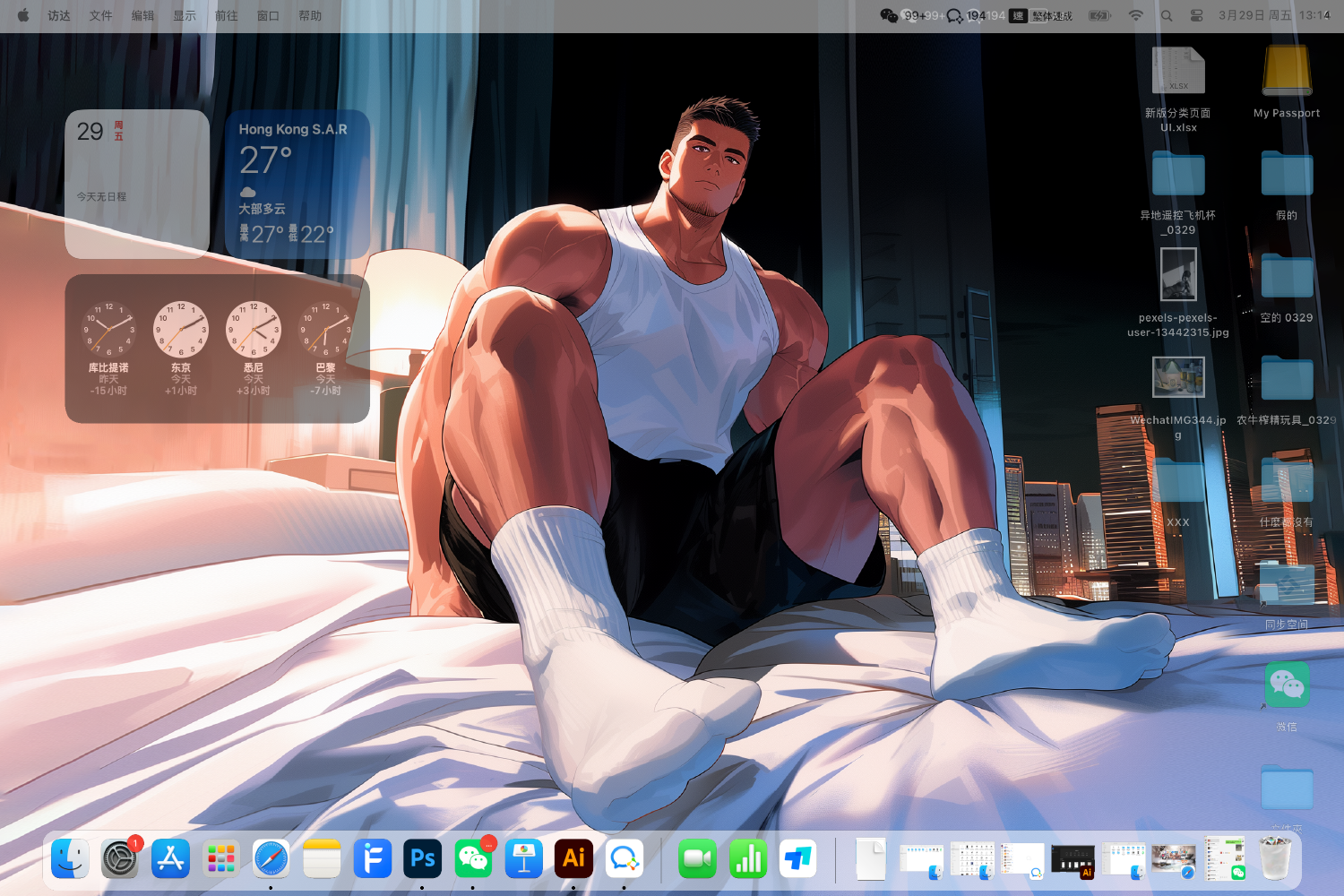Select the My Passport drive icon
The image size is (1344, 896).
coord(1287,72)
